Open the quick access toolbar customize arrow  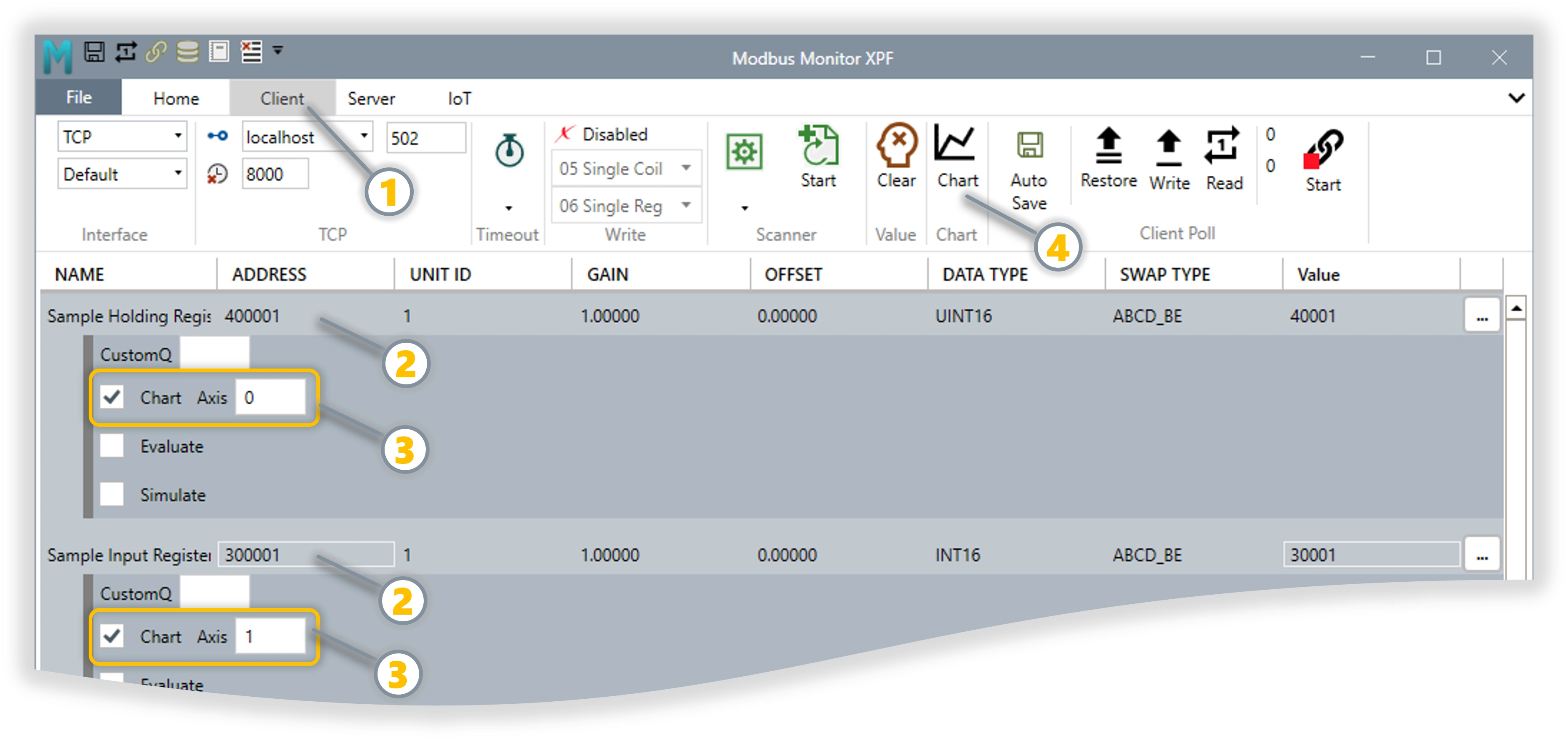[278, 50]
